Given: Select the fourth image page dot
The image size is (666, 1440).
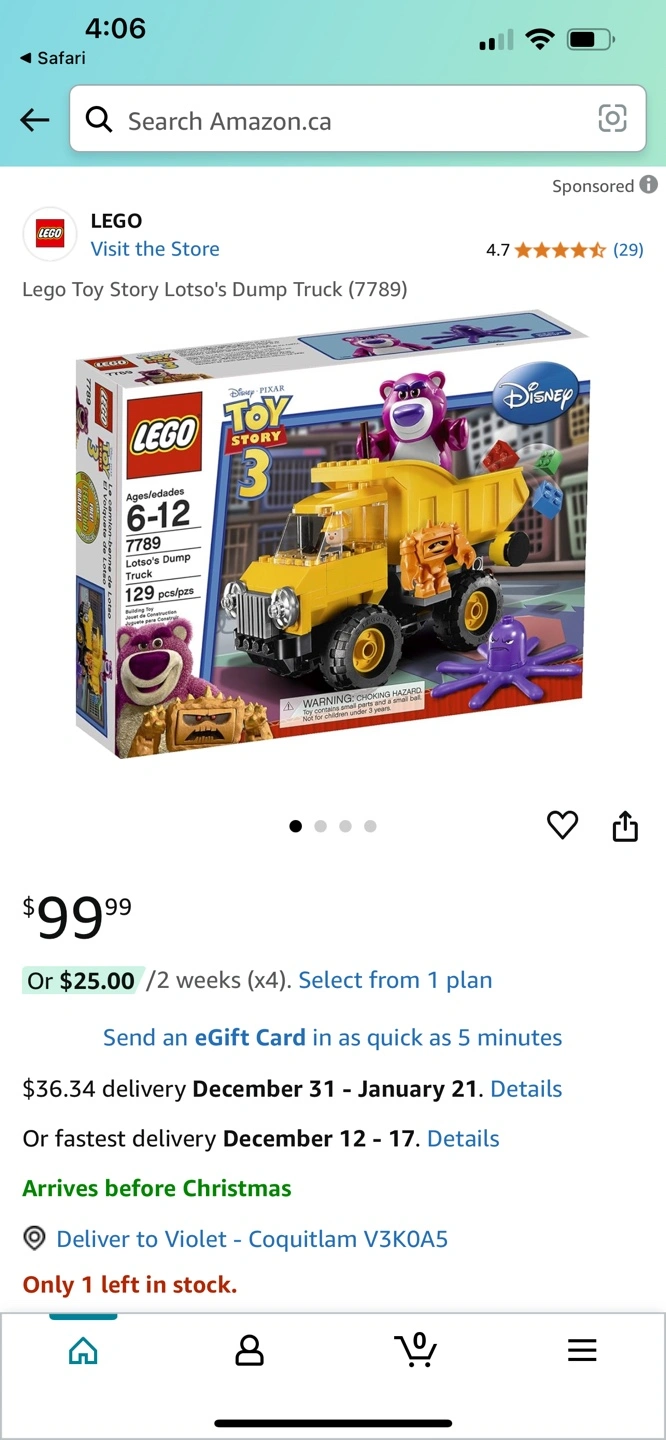Looking at the screenshot, I should (x=370, y=826).
